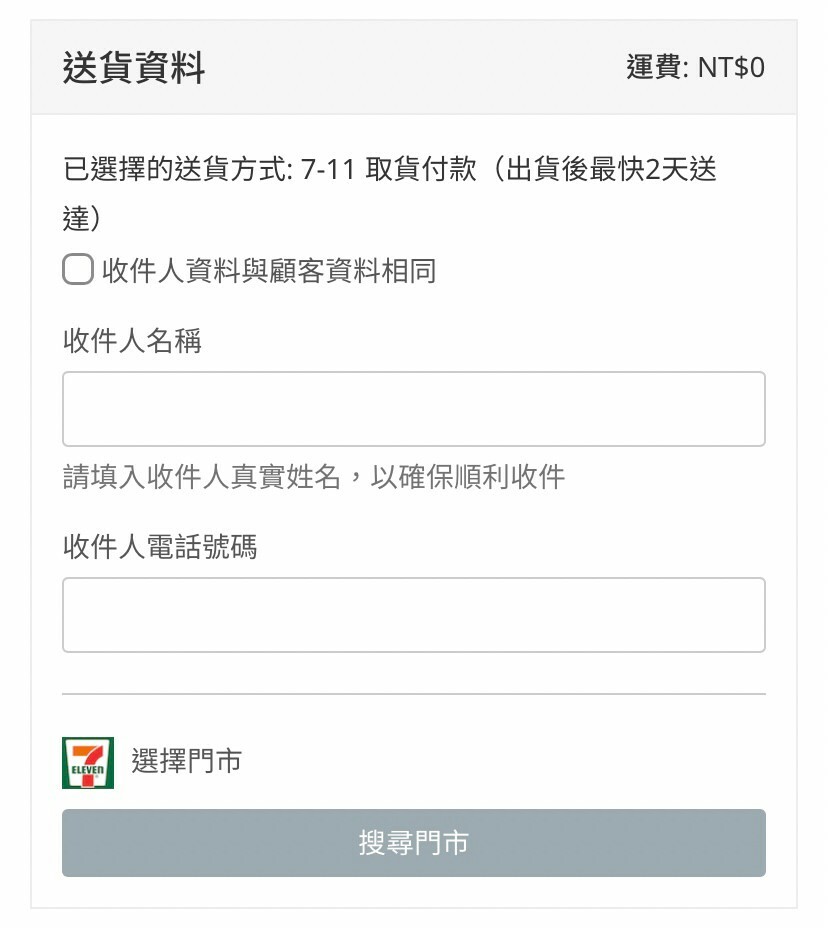Image resolution: width=828 pixels, height=928 pixels.
Task: Click the 收件人電話號碼 field label
Action: pos(160,546)
